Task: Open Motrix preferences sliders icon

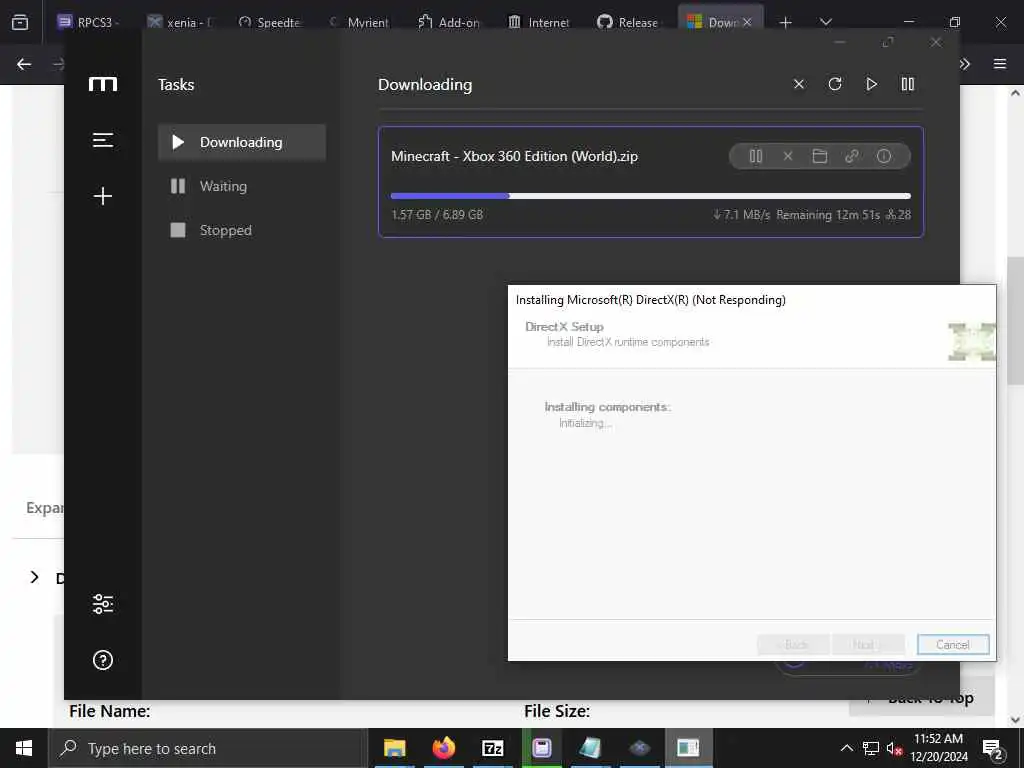Action: click(103, 604)
